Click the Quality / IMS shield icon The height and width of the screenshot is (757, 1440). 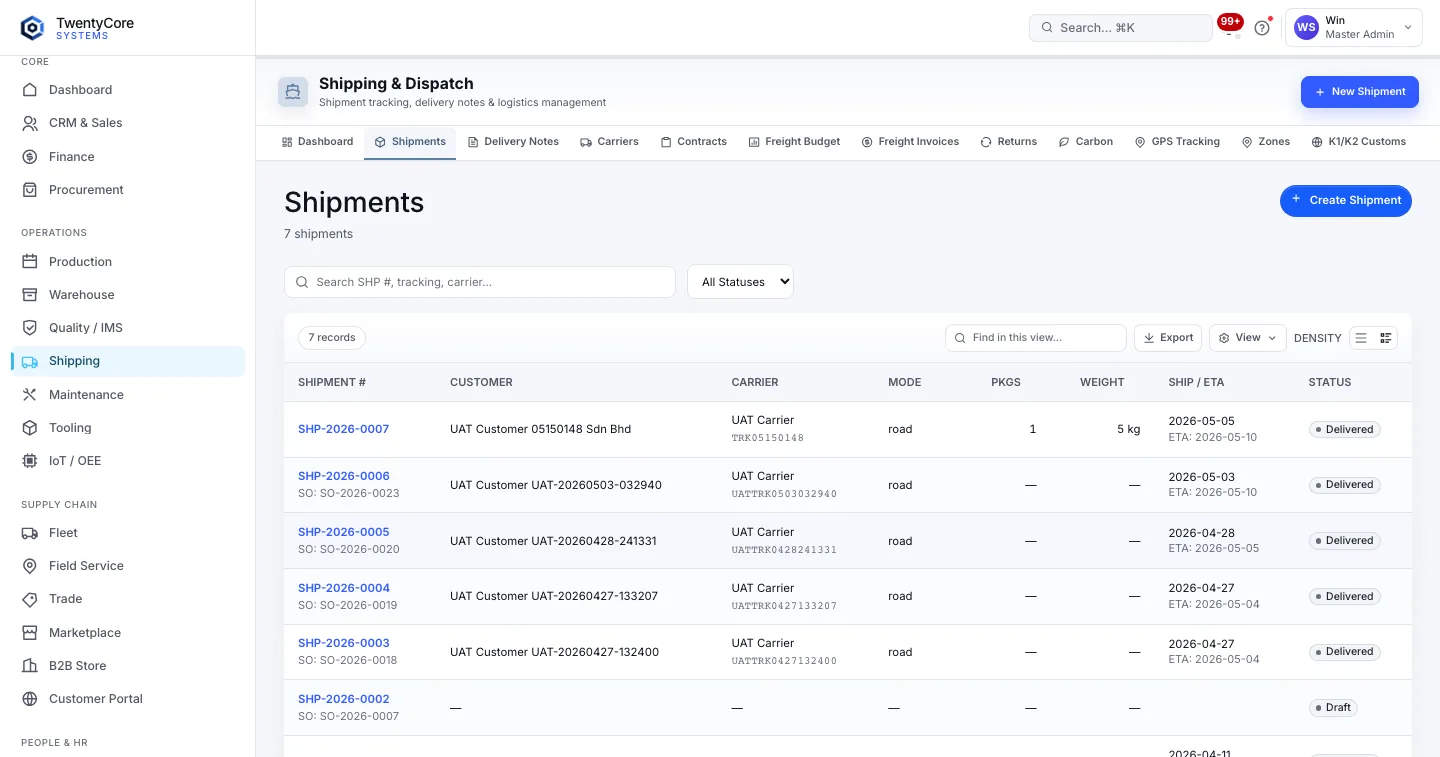30,328
